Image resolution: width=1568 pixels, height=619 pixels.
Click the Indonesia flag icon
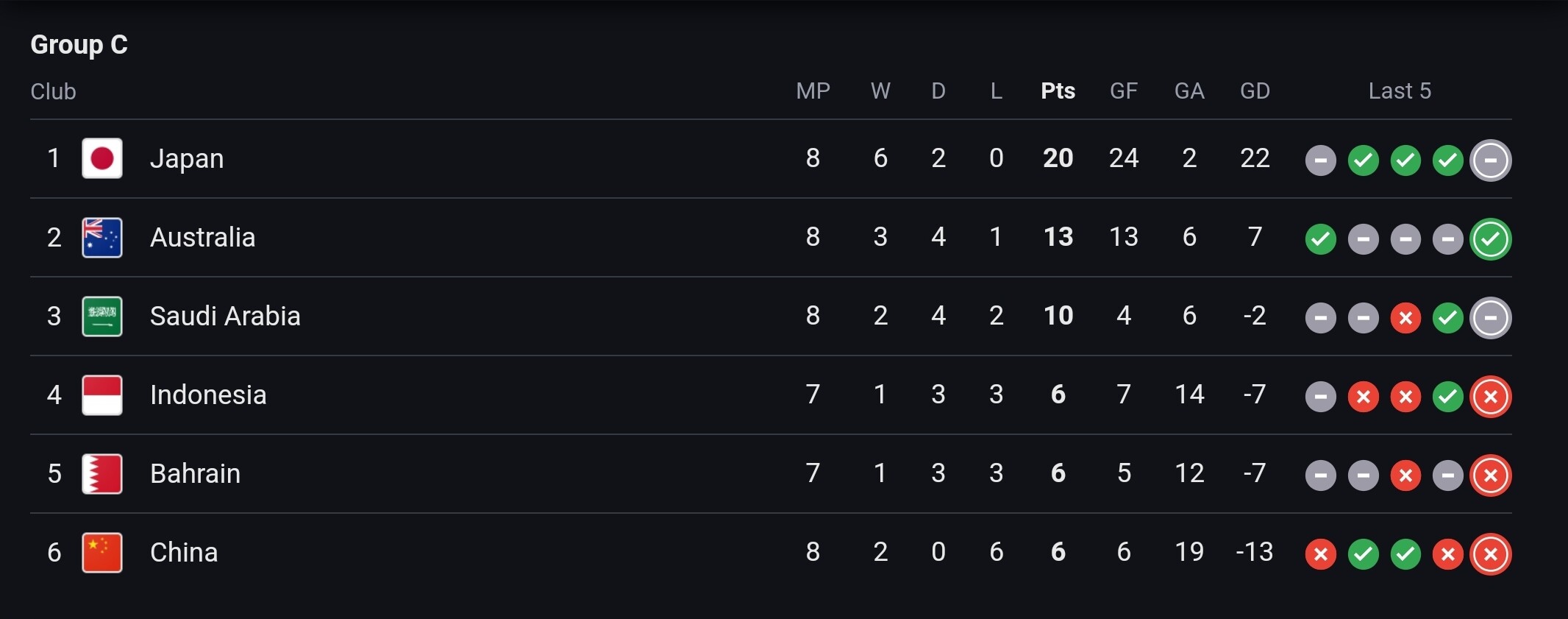tap(102, 395)
